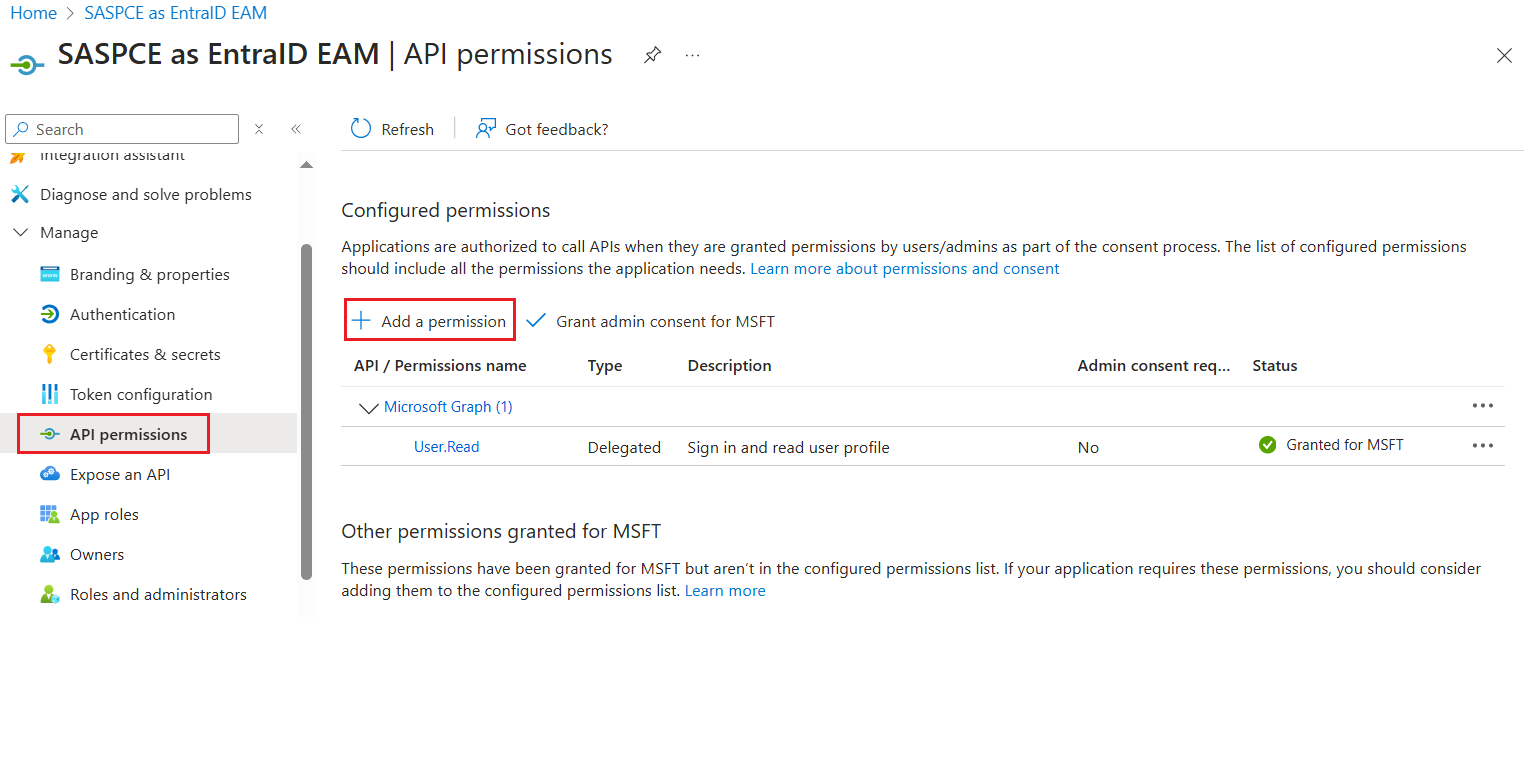1525x780 pixels.
Task: Click the pin icon next to page title
Action: (x=652, y=55)
